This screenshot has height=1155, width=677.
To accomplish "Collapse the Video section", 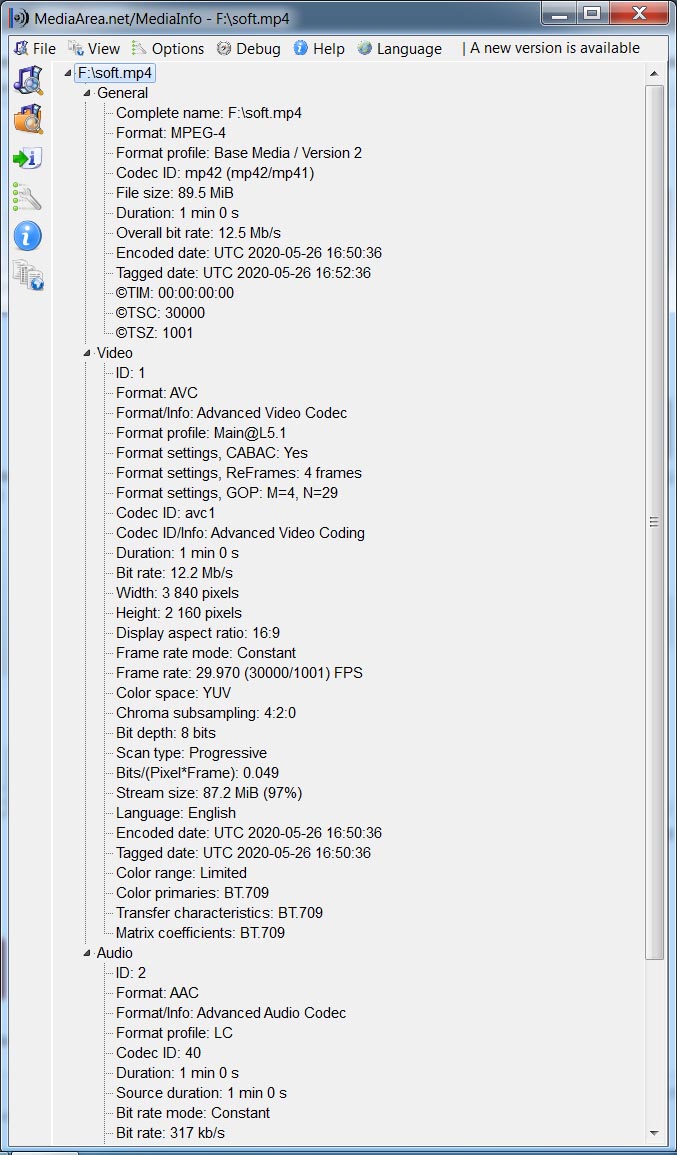I will (88, 353).
